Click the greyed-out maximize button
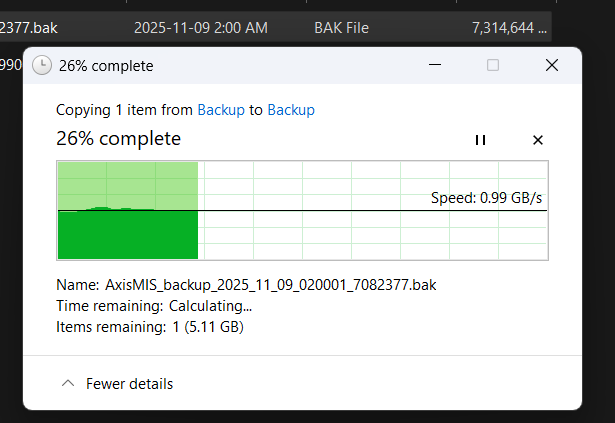615x423 pixels. click(492, 65)
